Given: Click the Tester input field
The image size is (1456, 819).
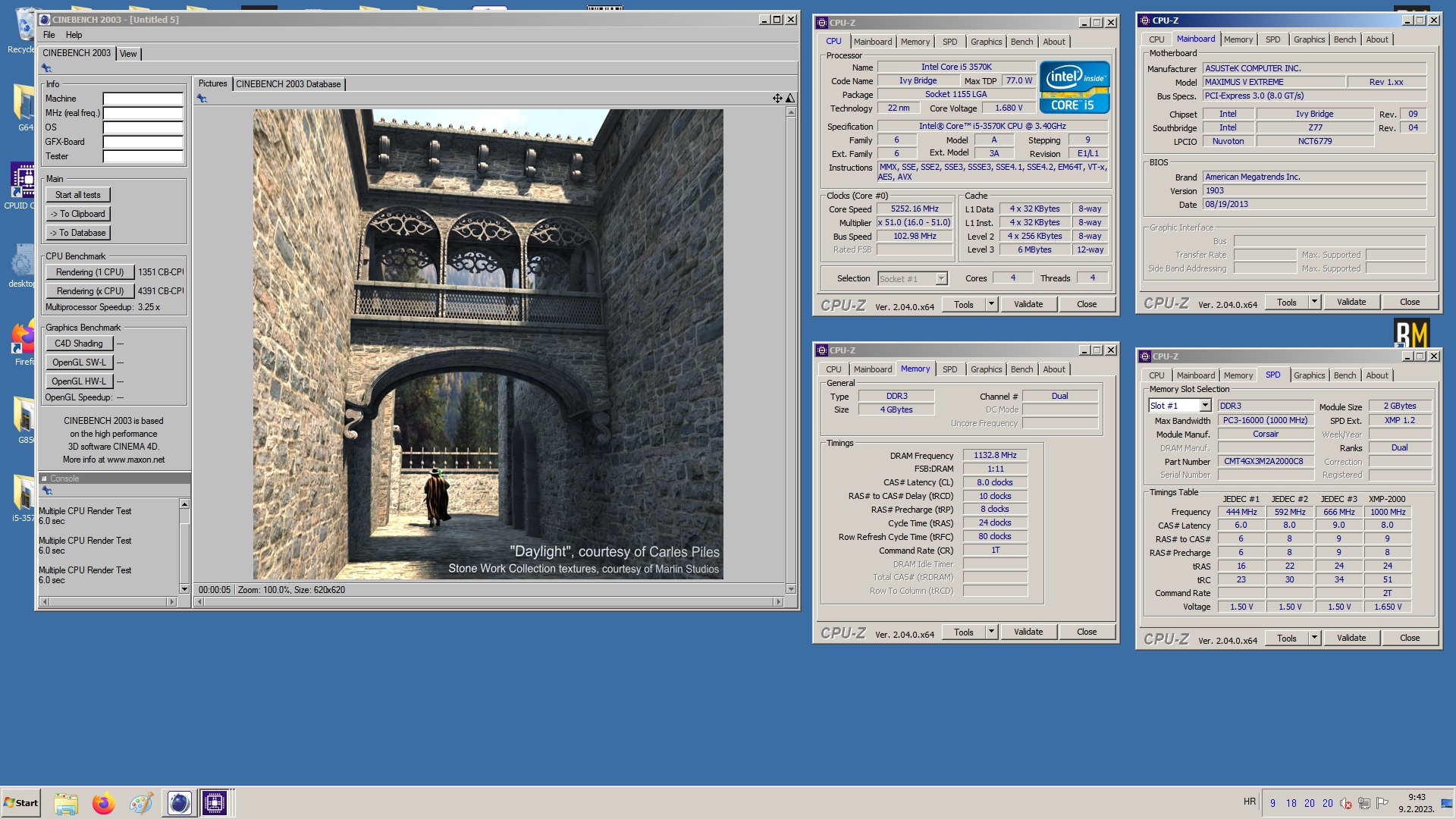Looking at the screenshot, I should (x=143, y=156).
